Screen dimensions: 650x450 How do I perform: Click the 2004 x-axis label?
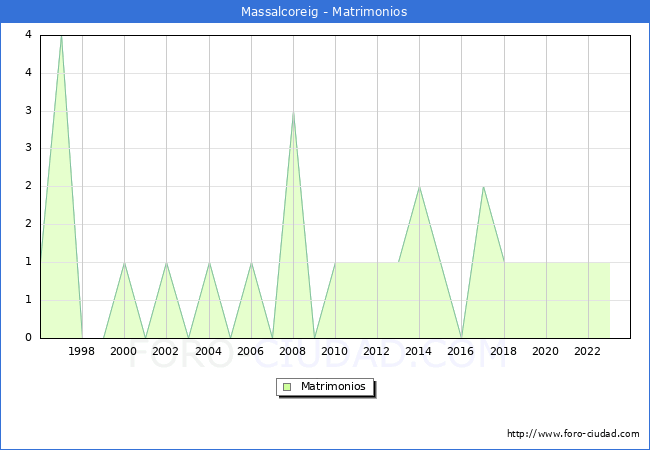(209, 351)
